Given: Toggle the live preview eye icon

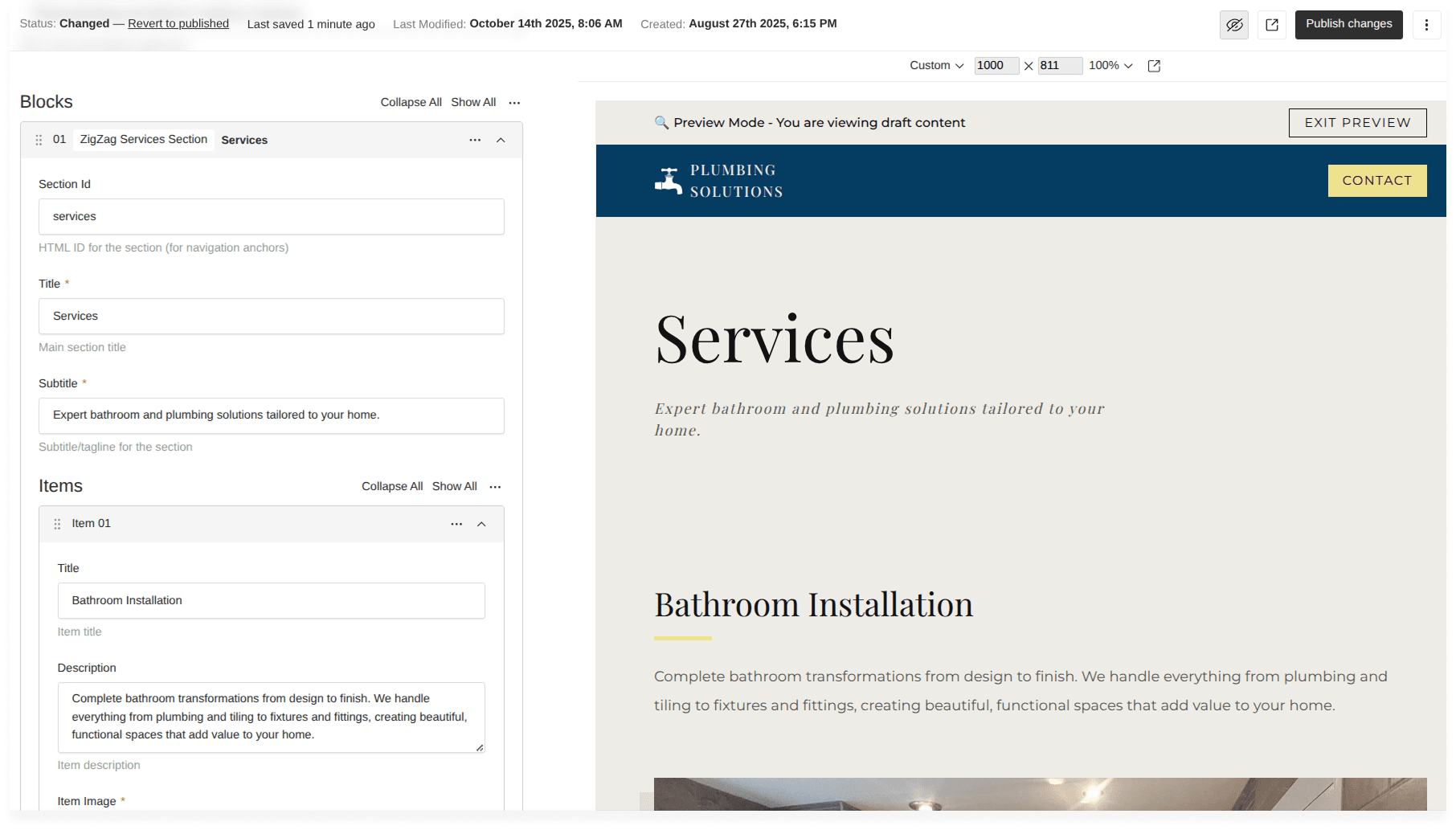Looking at the screenshot, I should click(x=1234, y=25).
